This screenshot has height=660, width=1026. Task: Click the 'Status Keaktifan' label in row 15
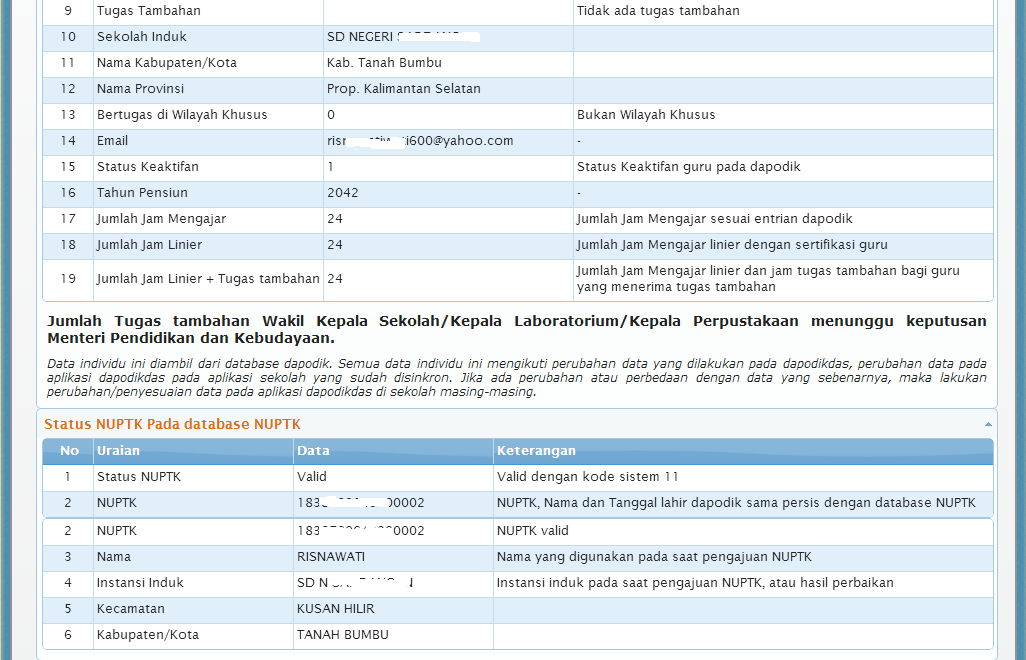click(x=147, y=167)
